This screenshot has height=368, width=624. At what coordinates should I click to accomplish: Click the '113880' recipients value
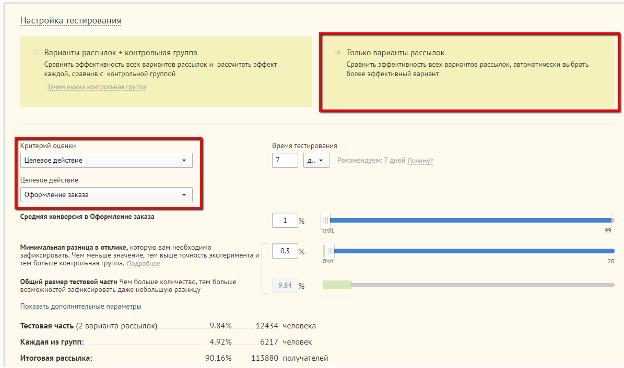(265, 358)
